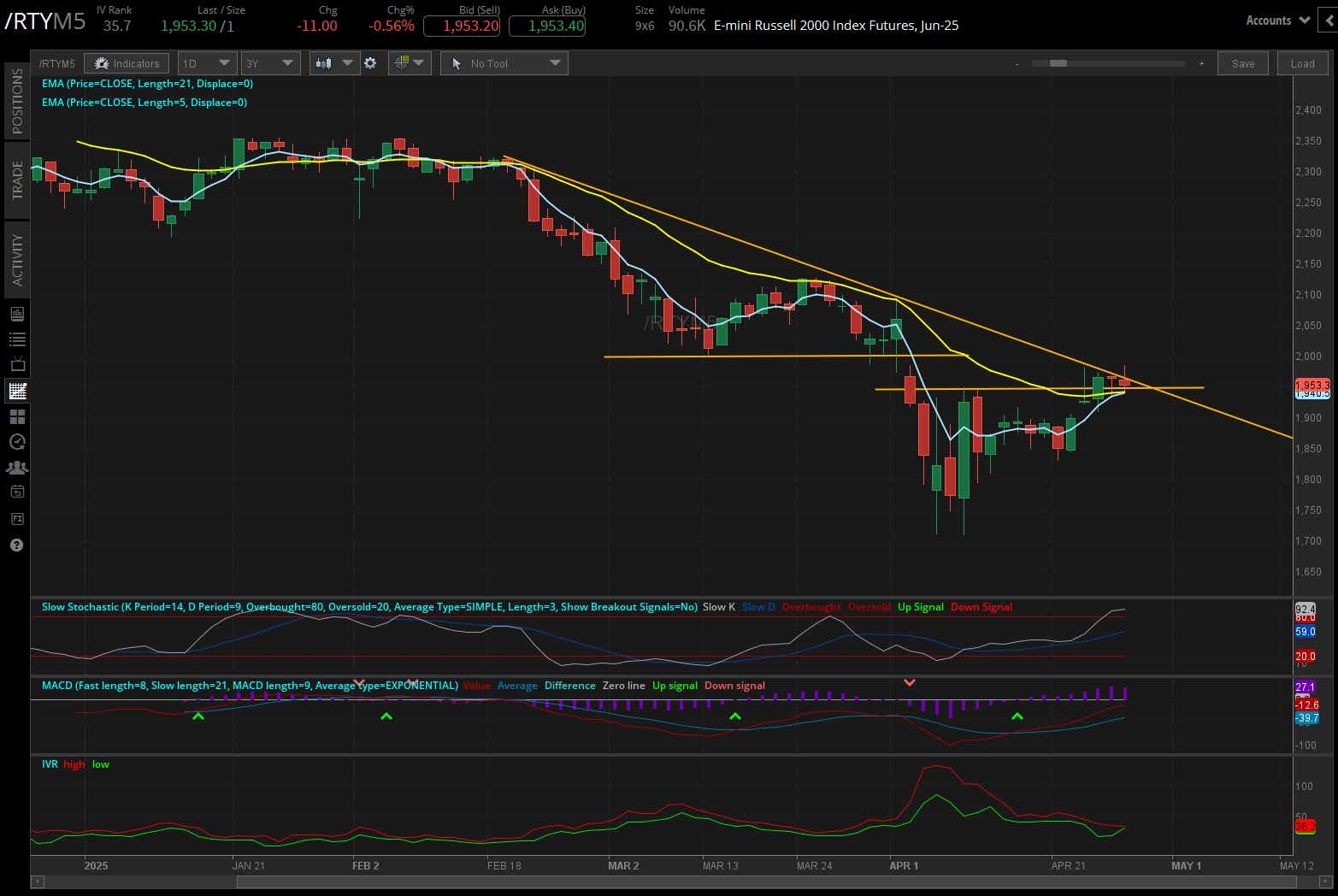Toggle the Down signal label on MACD
This screenshot has height=896, width=1338.
click(x=734, y=685)
